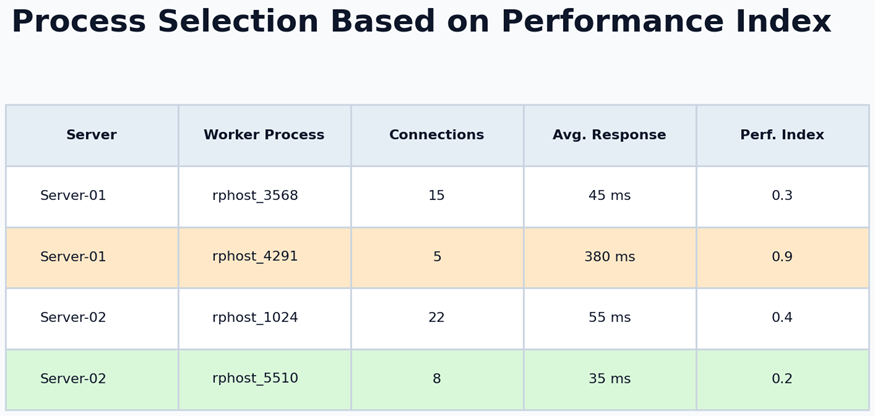This screenshot has width=875, height=416.
Task: Click the Perf. Index column header
Action: [782, 135]
